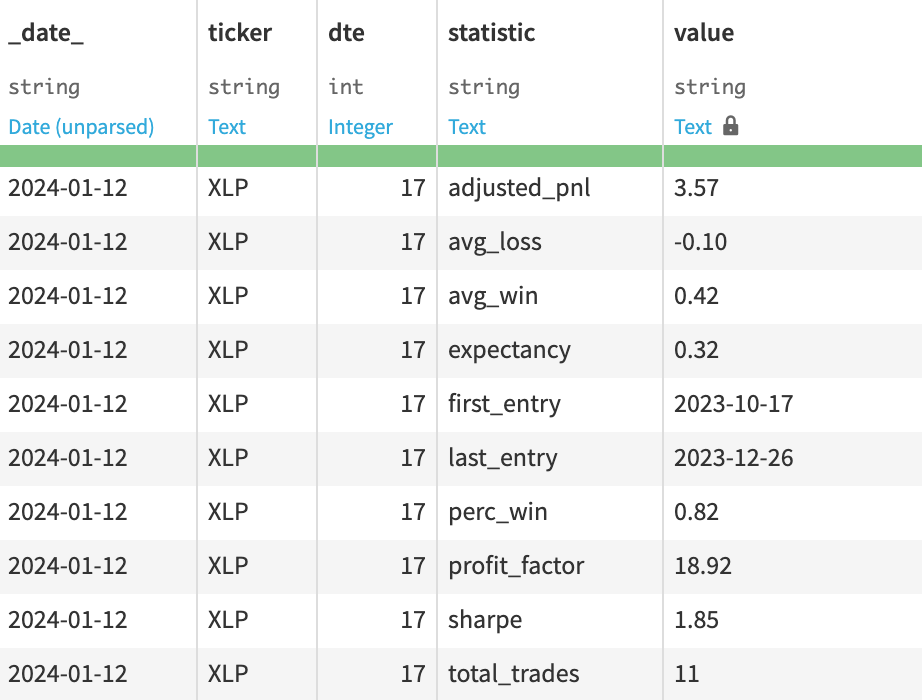Select the profit_factor statistic cell

pos(516,566)
